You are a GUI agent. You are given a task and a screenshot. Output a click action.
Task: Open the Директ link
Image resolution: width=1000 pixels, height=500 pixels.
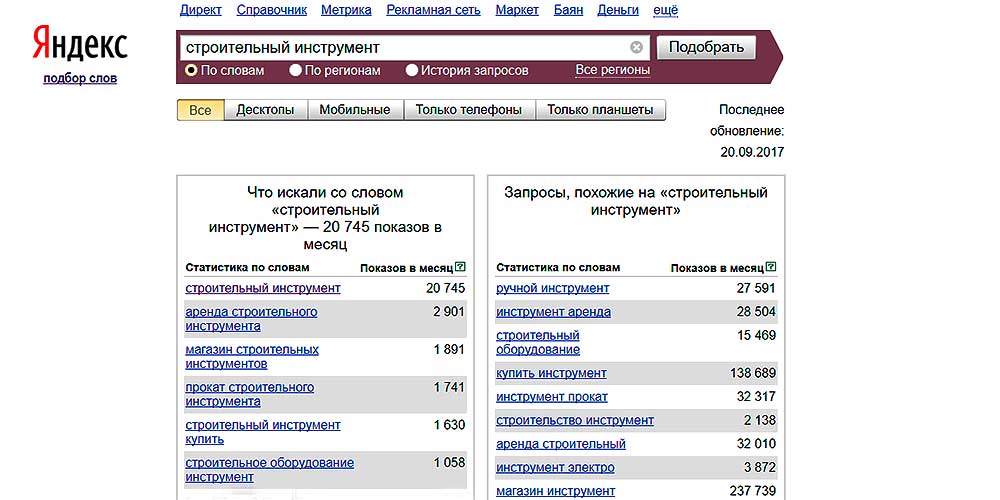201,10
